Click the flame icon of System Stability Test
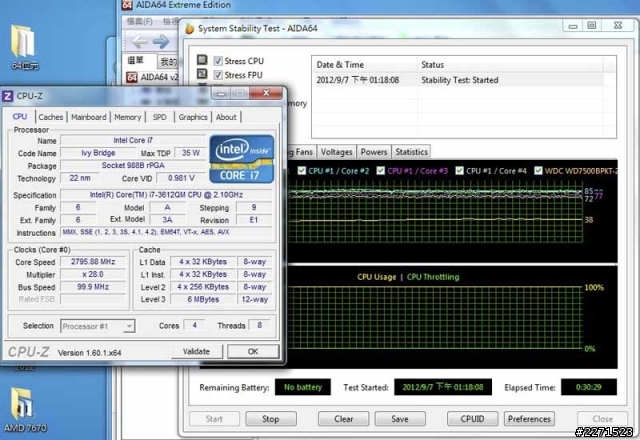Screen dimensions: 640x440 (x=189, y=29)
